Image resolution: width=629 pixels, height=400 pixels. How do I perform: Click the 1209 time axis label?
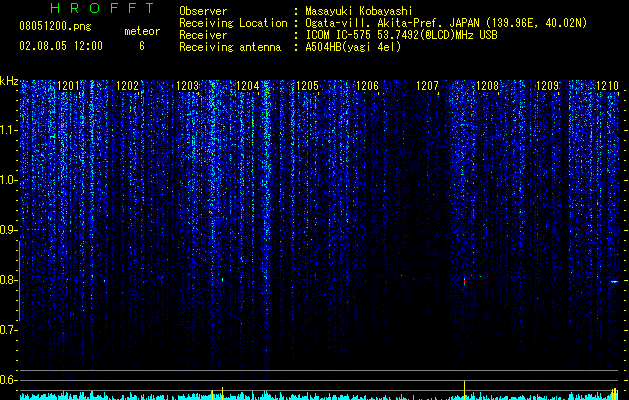pos(547,85)
